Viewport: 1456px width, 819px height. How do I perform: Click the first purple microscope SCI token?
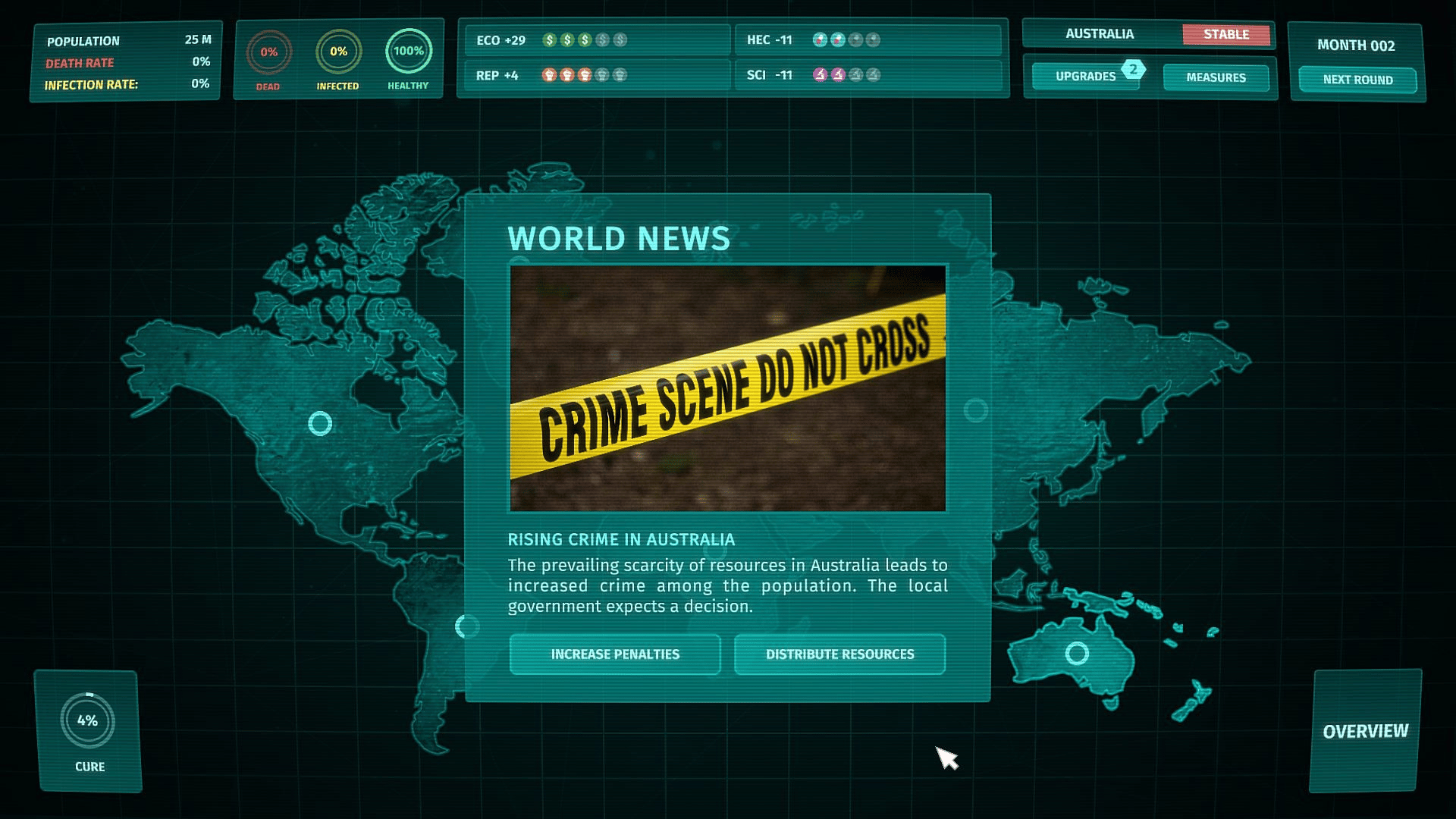click(820, 75)
